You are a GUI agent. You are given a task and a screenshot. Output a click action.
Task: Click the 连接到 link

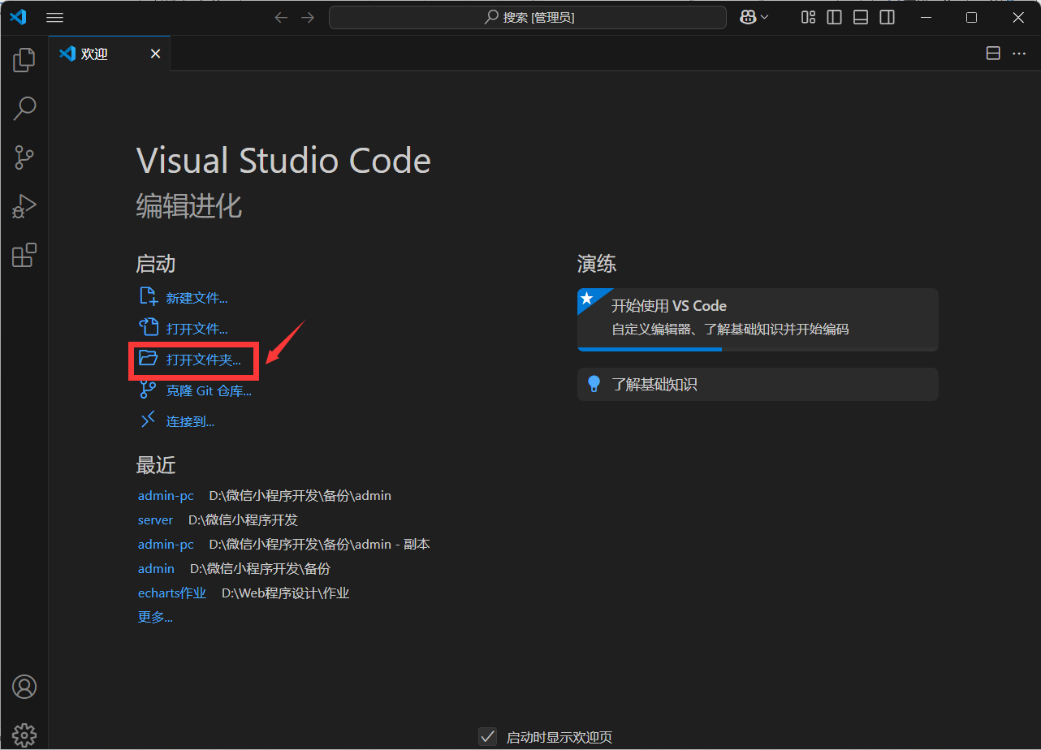[190, 422]
